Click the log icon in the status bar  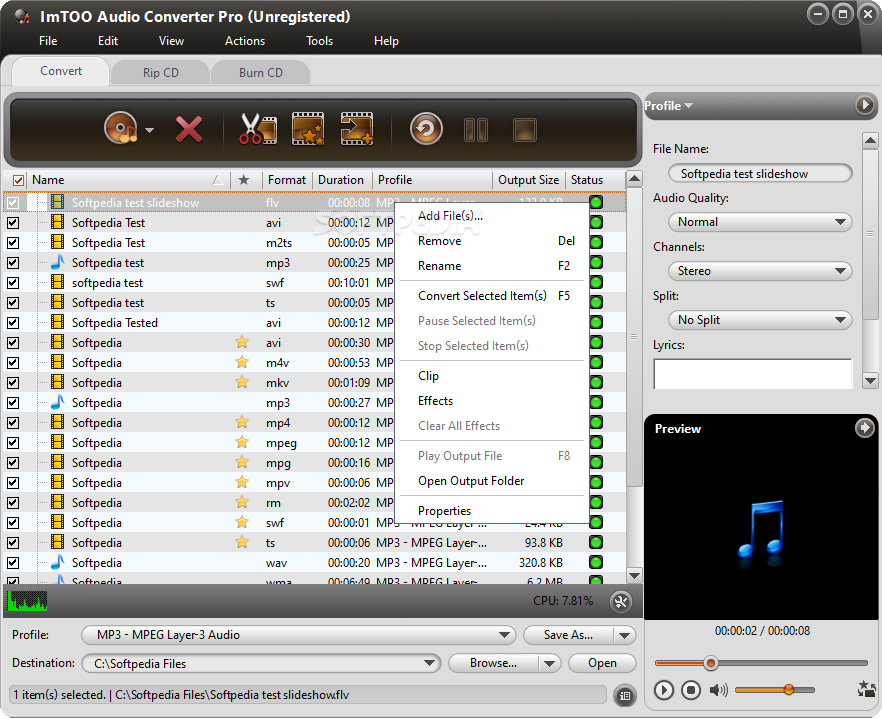coord(624,695)
